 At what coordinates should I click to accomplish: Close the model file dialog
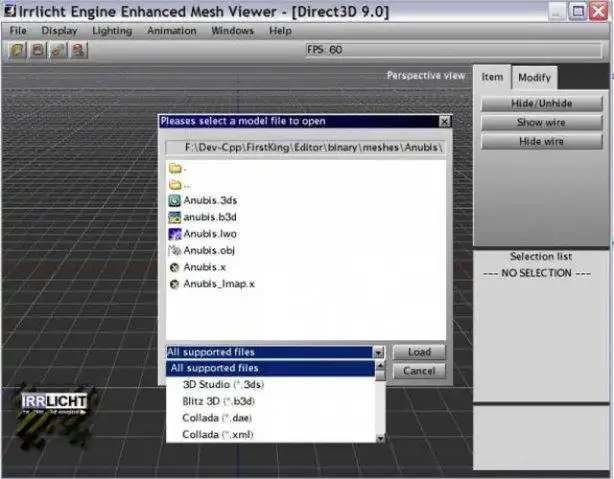click(444, 122)
